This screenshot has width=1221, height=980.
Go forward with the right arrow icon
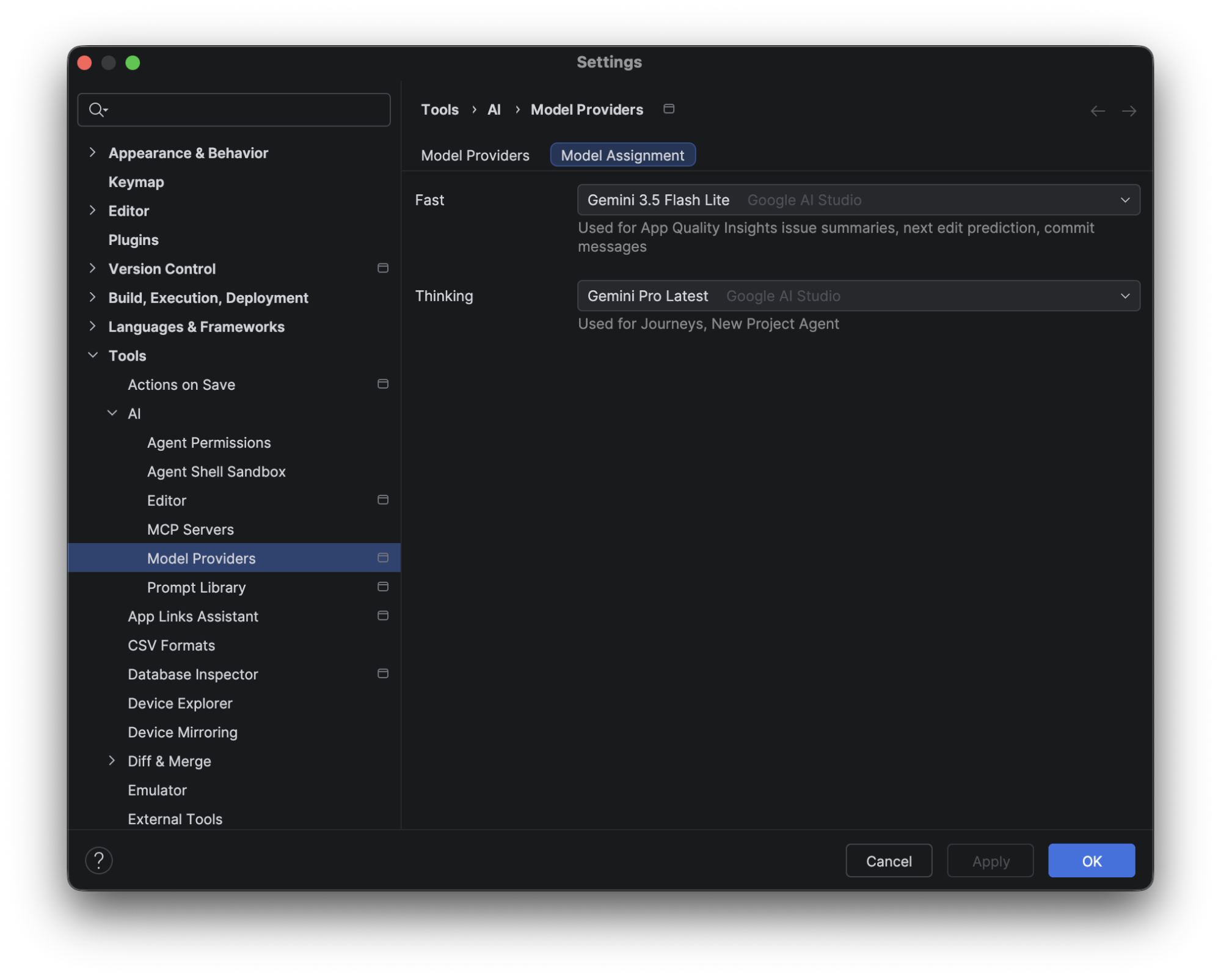1129,111
